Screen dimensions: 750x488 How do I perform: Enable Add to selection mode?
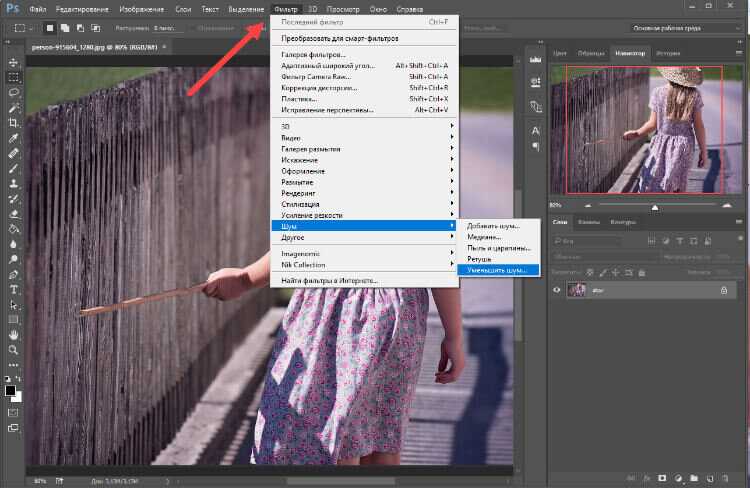[65, 28]
